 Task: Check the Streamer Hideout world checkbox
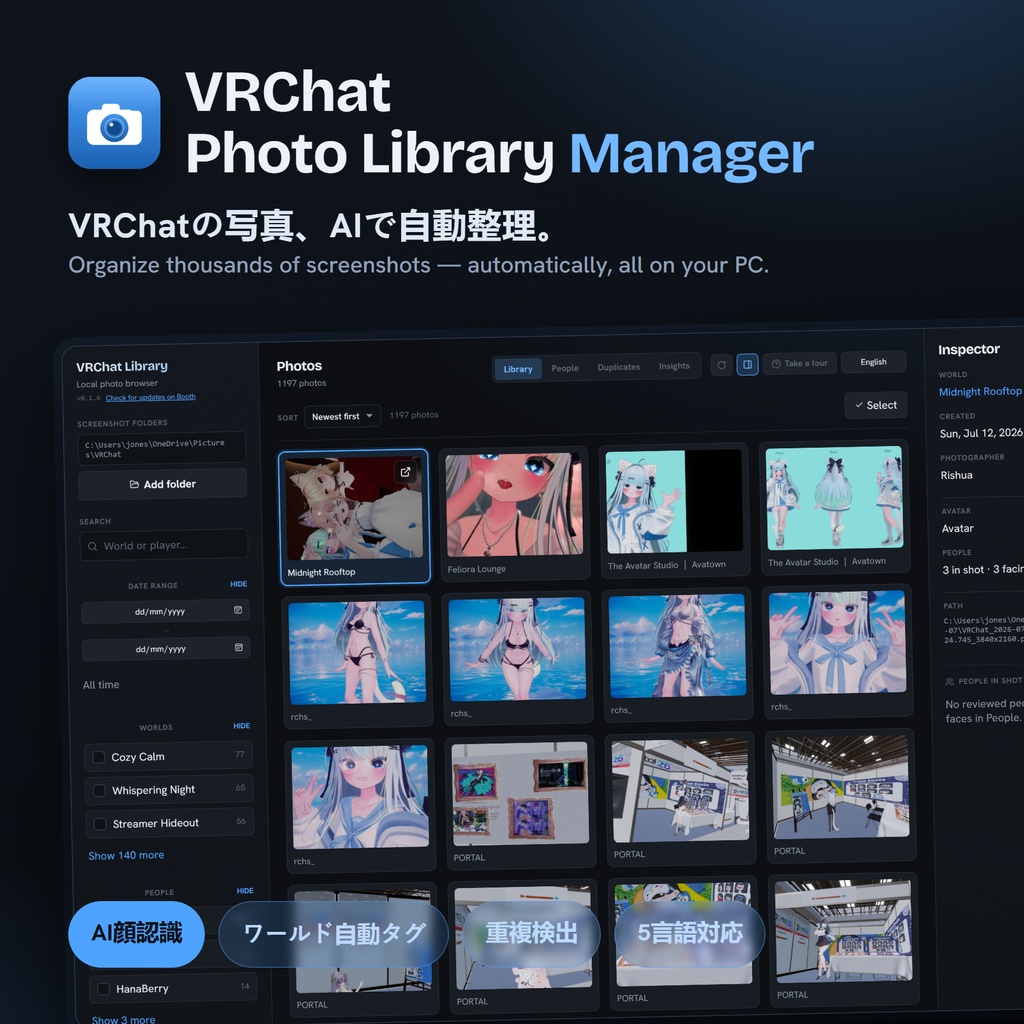coord(100,824)
